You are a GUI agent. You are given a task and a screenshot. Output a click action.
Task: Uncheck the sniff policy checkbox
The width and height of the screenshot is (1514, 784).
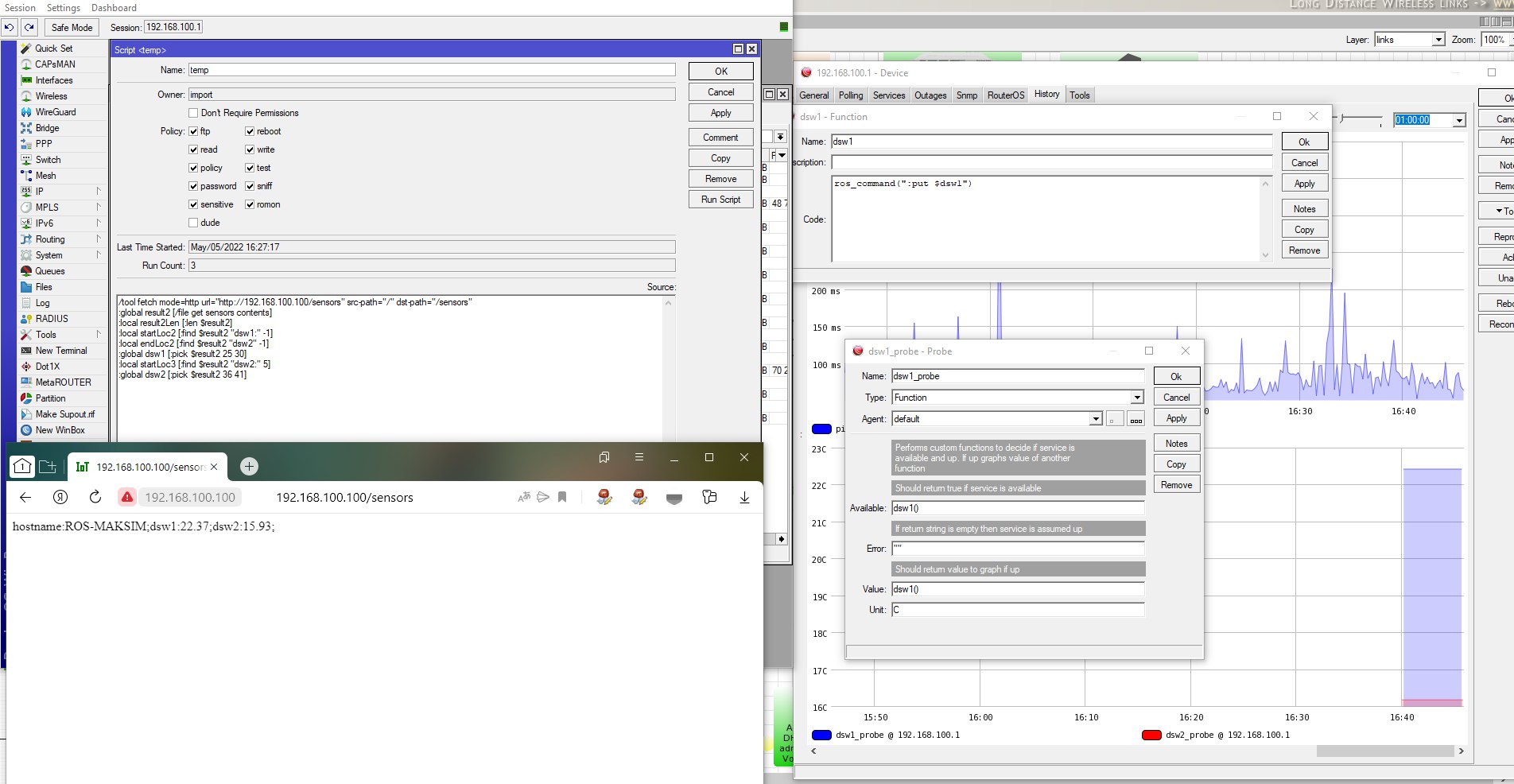[250, 186]
